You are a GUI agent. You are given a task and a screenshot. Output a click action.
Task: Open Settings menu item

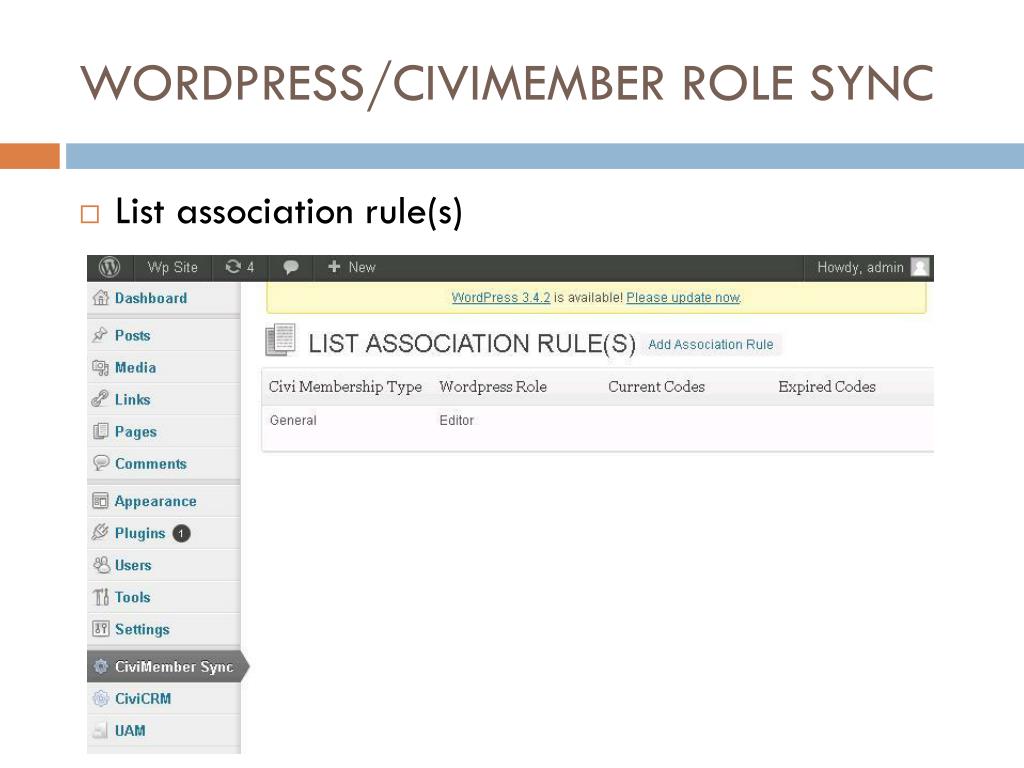pos(142,630)
